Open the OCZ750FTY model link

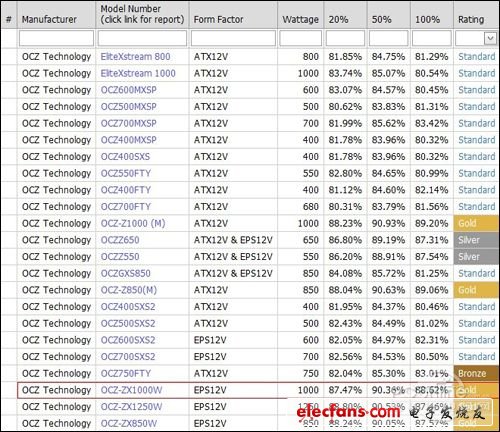tap(126, 373)
